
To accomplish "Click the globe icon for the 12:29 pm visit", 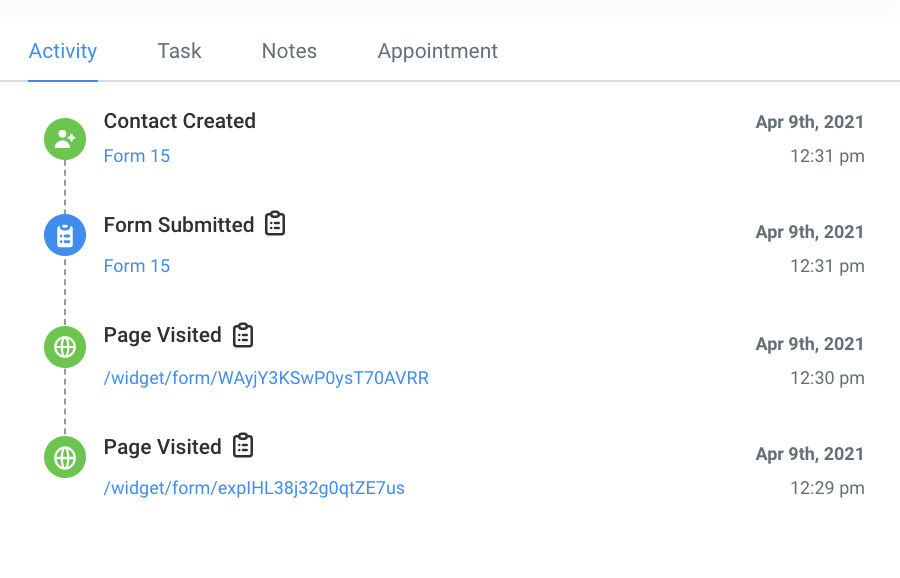I will [x=65, y=457].
